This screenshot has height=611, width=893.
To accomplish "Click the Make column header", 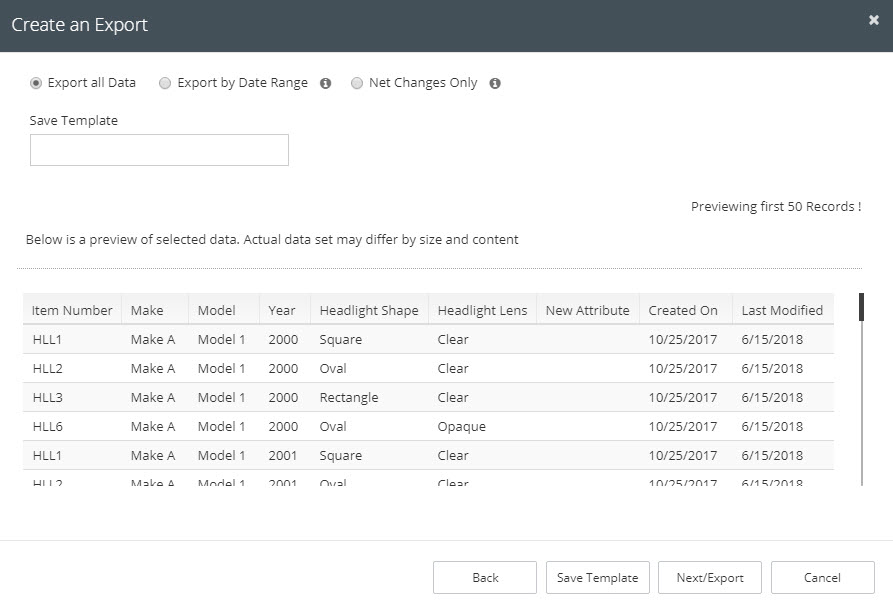I will pos(155,310).
